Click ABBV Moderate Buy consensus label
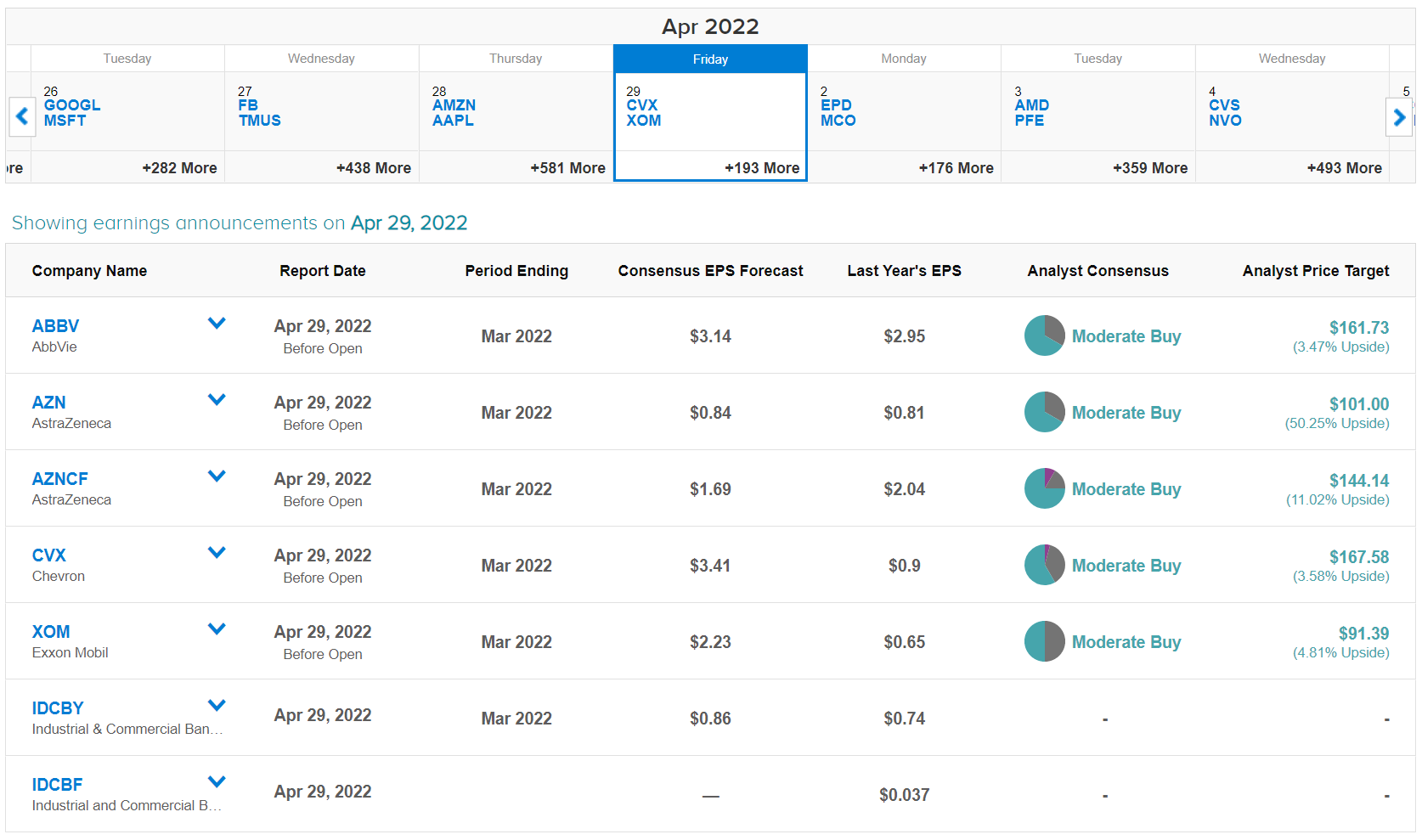The width and height of the screenshot is (1422, 840). (x=1126, y=336)
